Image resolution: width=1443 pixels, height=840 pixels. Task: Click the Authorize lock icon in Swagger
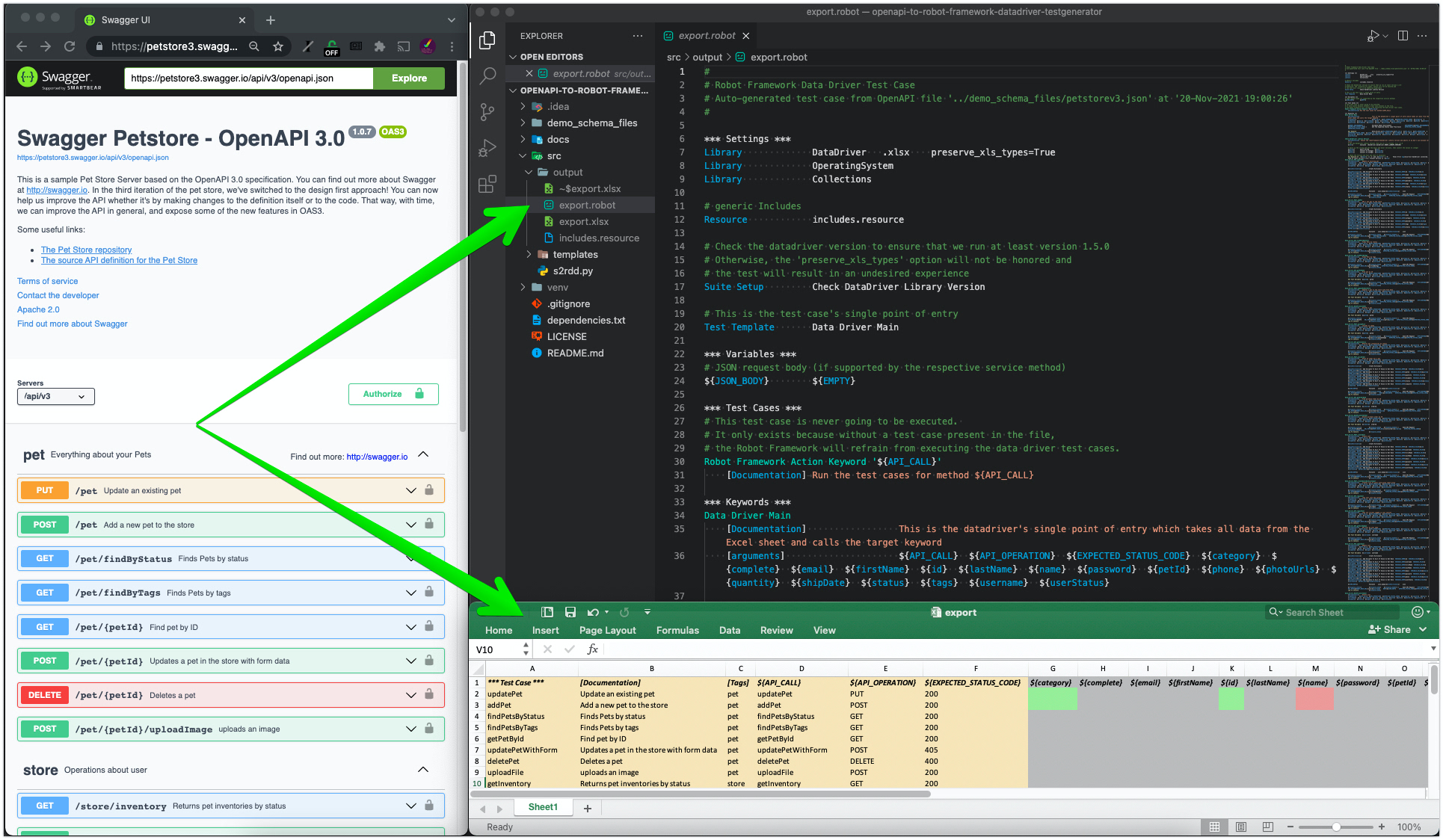pyautogui.click(x=419, y=394)
